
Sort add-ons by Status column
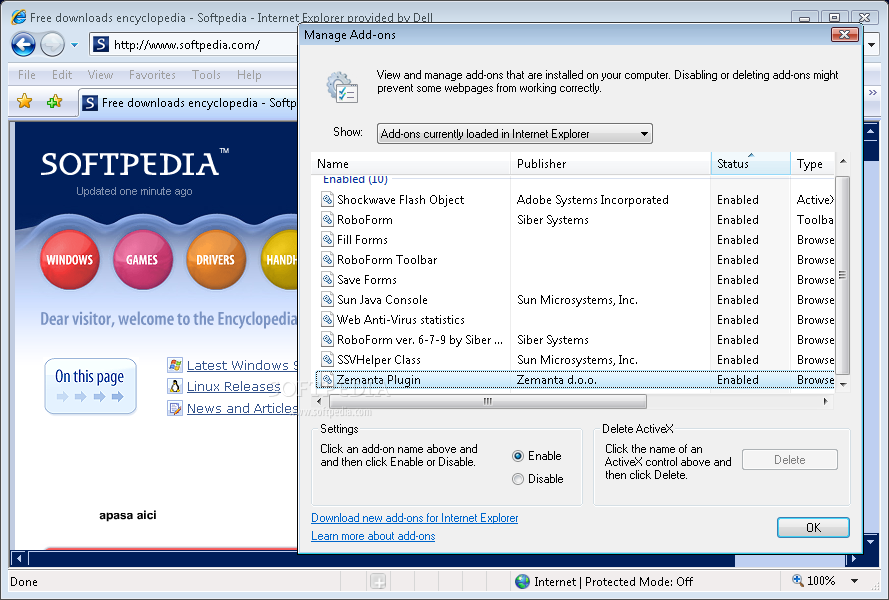point(751,164)
